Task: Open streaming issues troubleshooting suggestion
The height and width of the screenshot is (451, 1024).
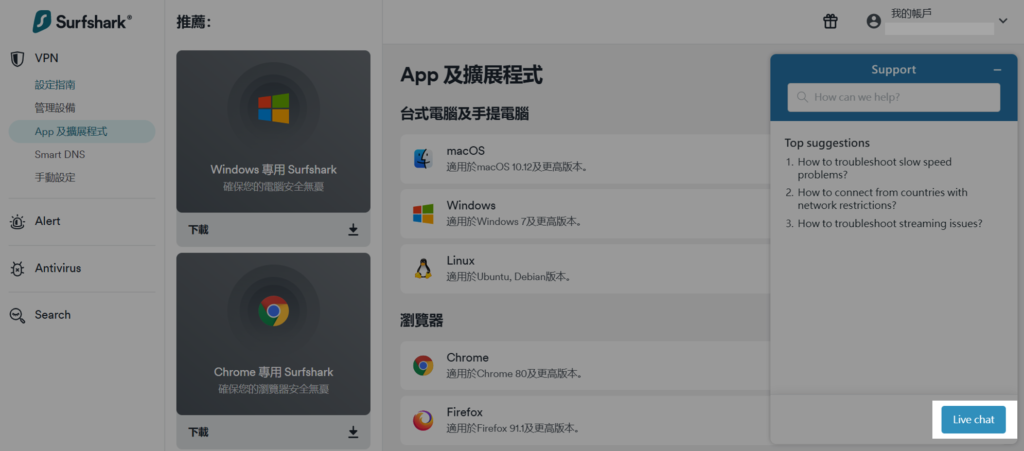Action: click(889, 223)
